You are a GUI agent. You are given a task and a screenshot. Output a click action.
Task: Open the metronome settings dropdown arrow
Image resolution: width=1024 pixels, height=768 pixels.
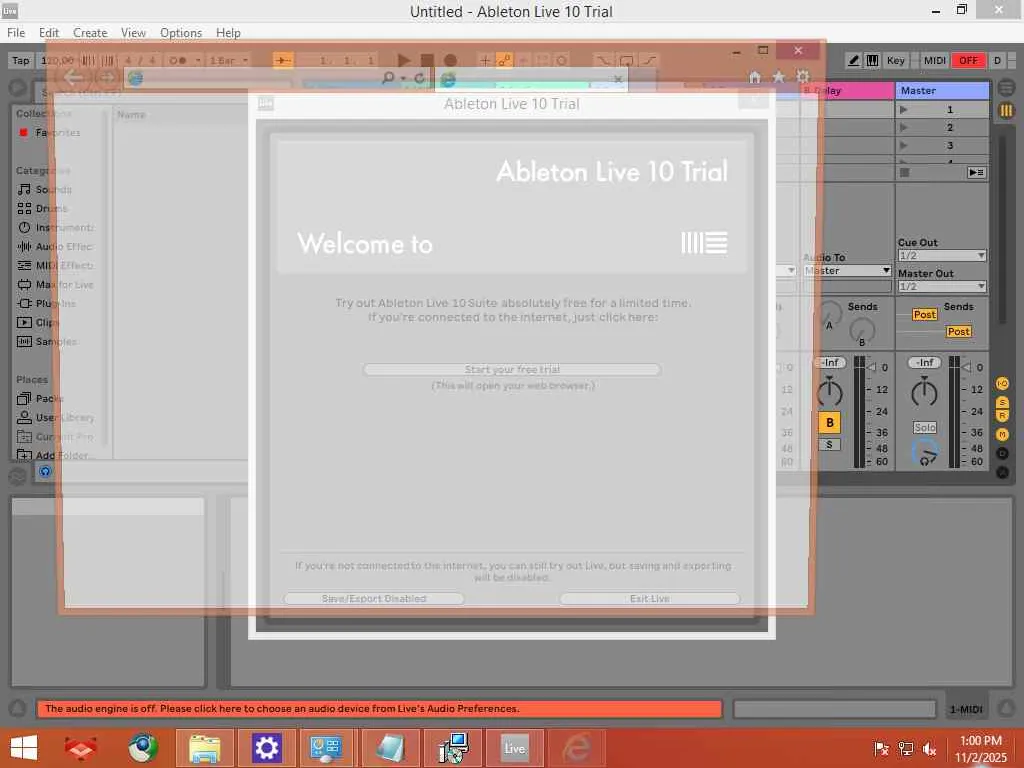coord(197,60)
